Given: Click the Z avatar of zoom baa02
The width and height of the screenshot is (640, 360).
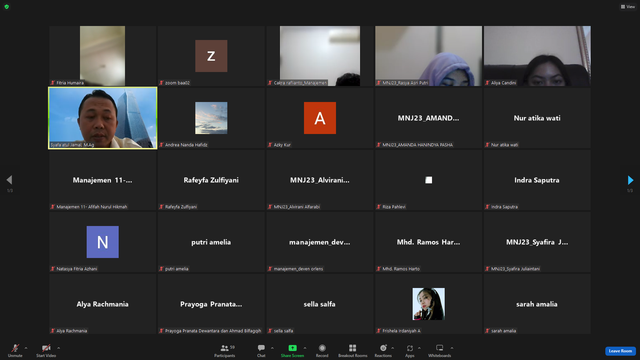Looking at the screenshot, I should (x=211, y=56).
